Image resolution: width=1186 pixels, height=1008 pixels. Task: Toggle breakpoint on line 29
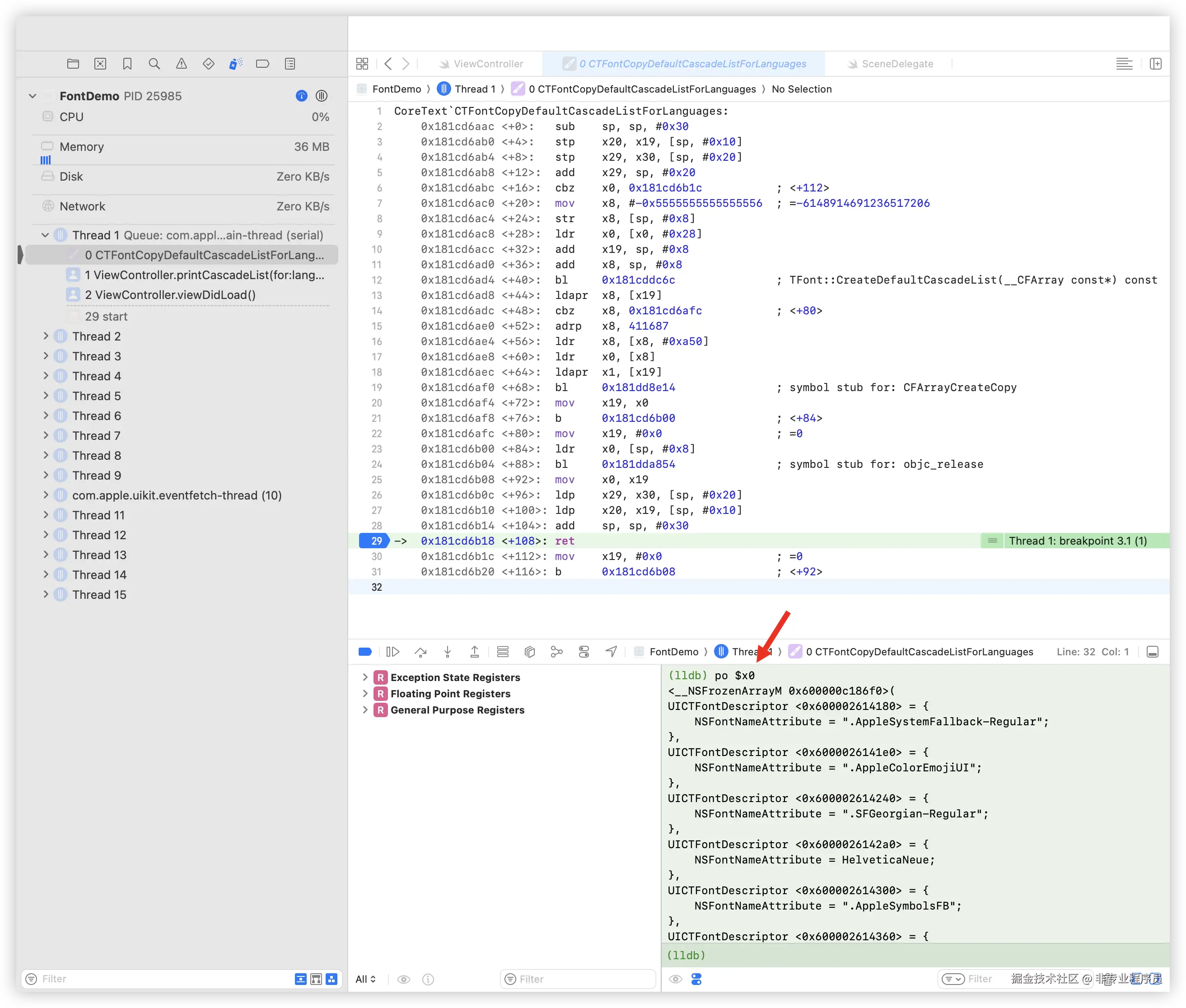point(374,541)
